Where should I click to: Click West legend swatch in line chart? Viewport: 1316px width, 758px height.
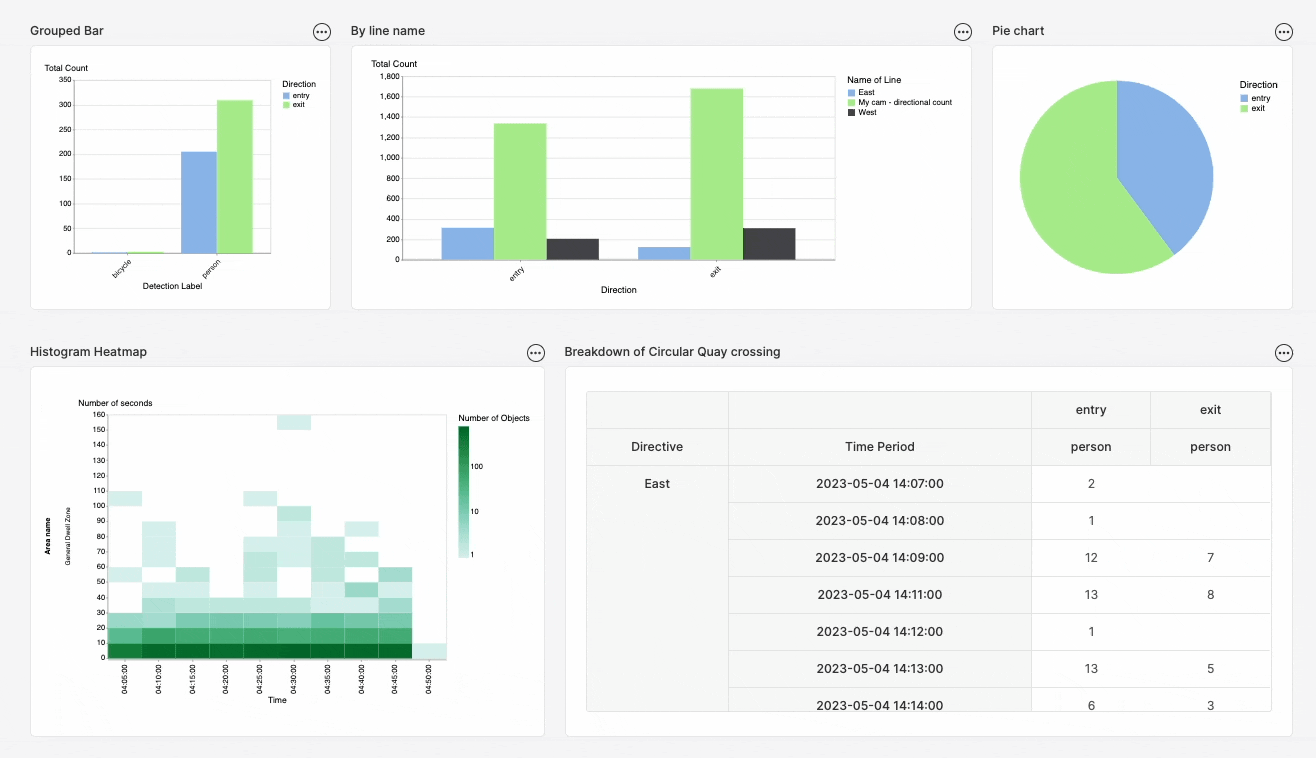[851, 112]
